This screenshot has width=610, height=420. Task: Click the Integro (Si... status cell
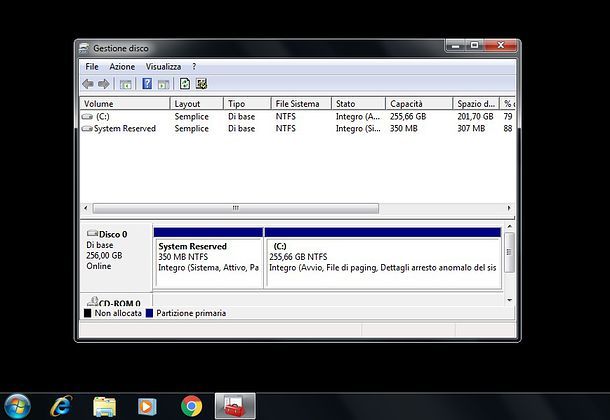(358, 128)
